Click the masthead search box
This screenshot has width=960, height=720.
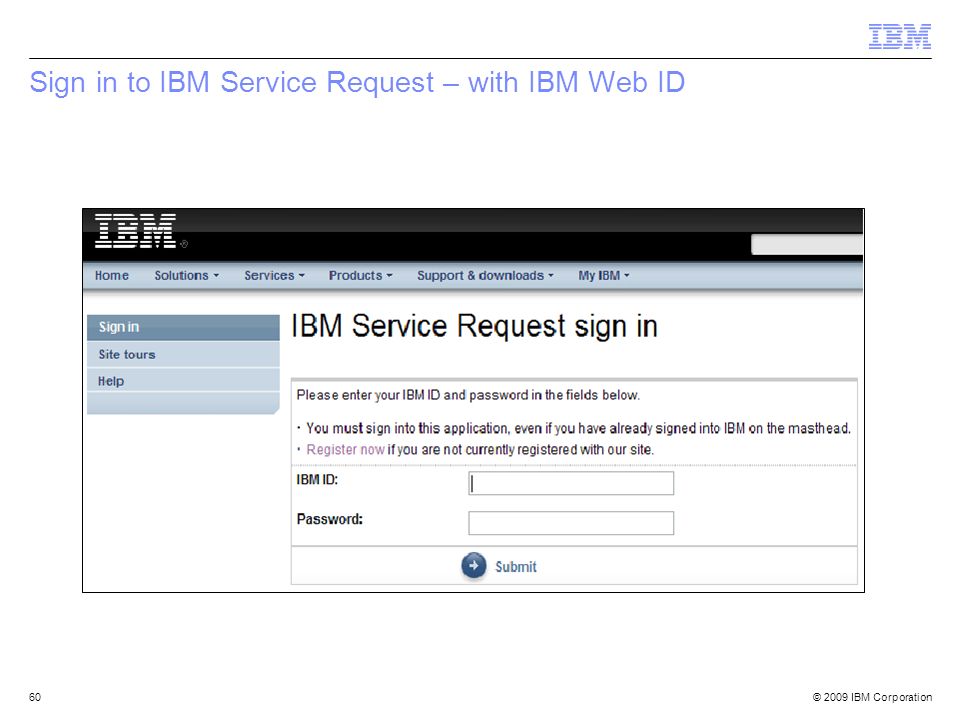coord(807,244)
